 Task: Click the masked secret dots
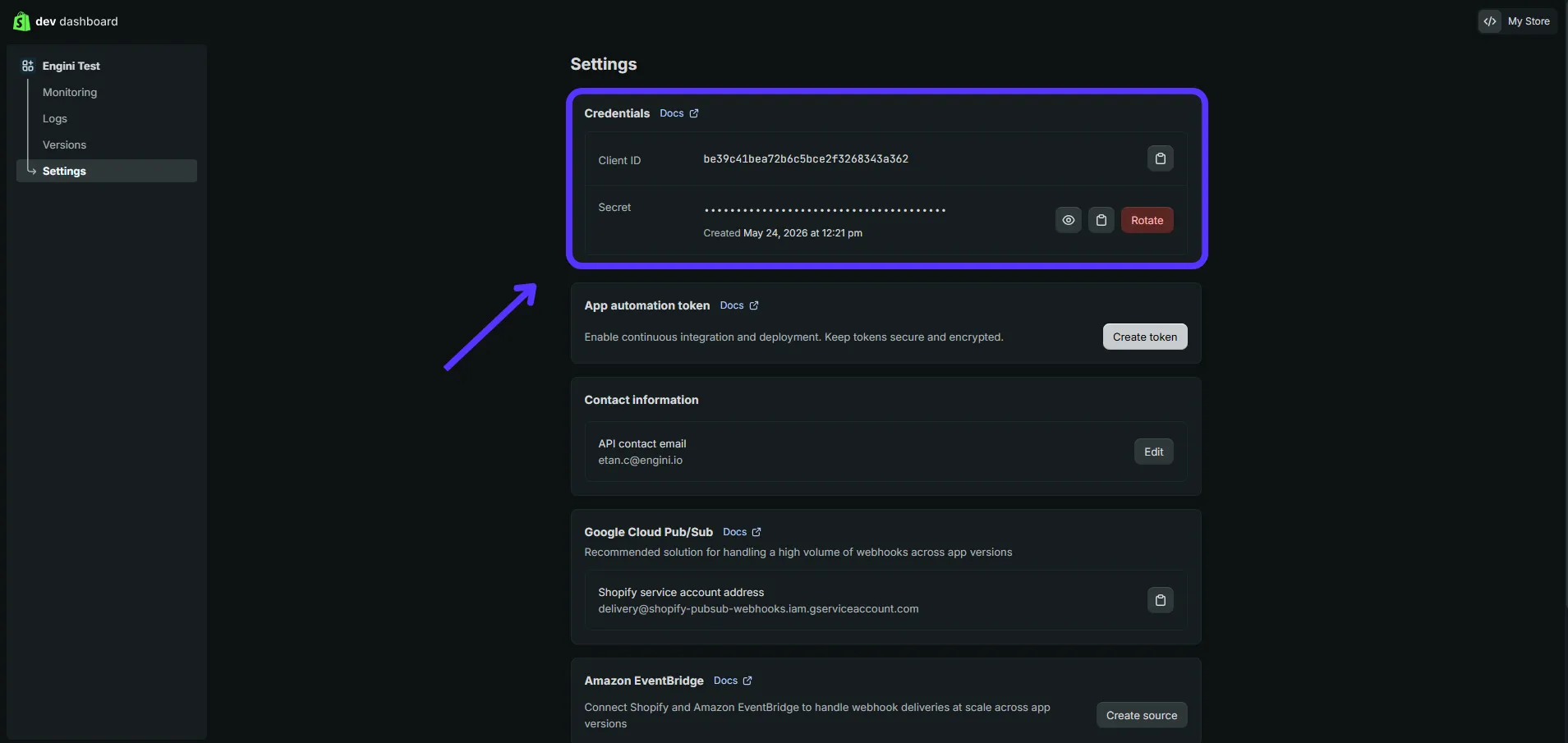click(825, 210)
